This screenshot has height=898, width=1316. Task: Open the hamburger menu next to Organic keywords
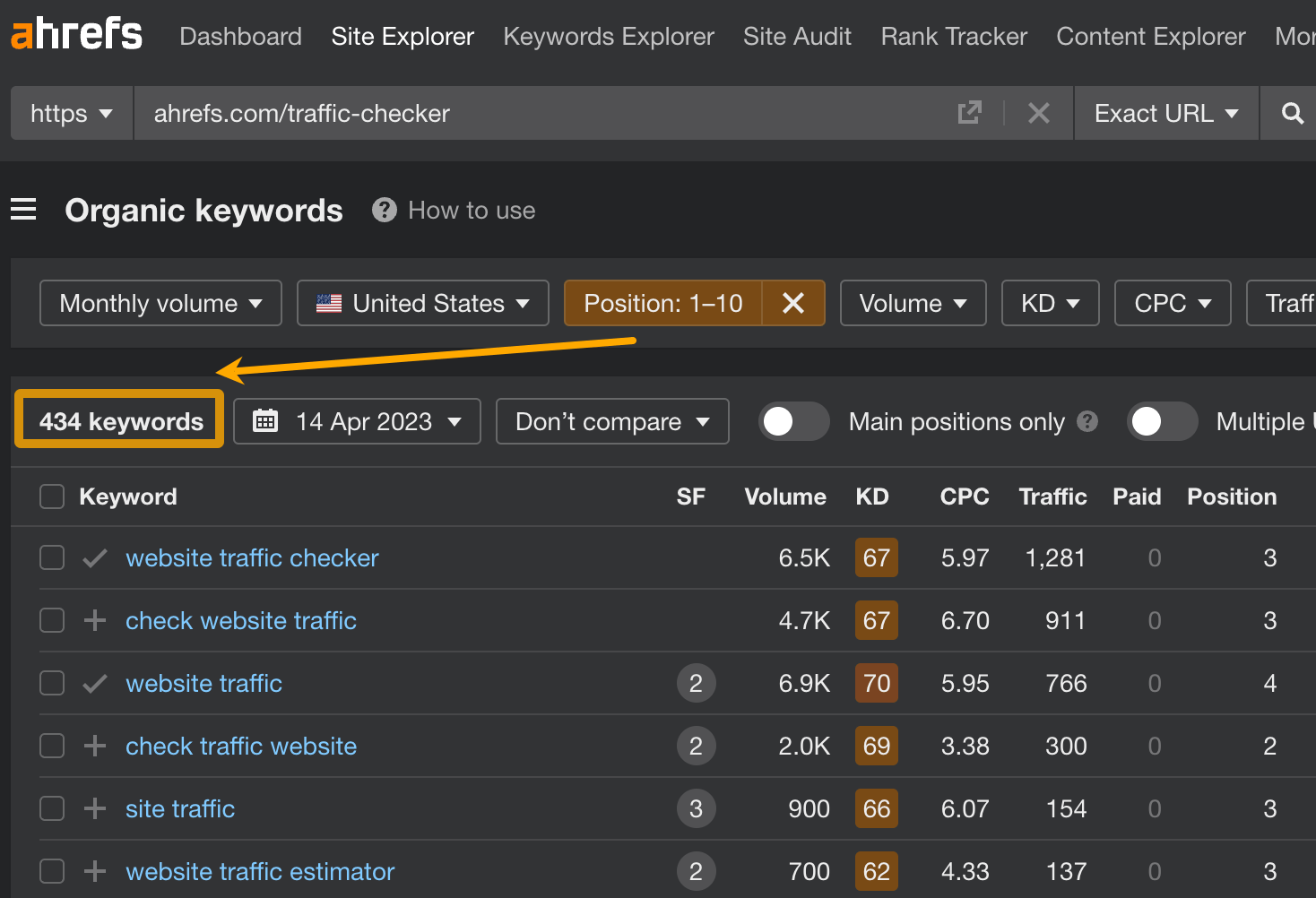point(23,209)
